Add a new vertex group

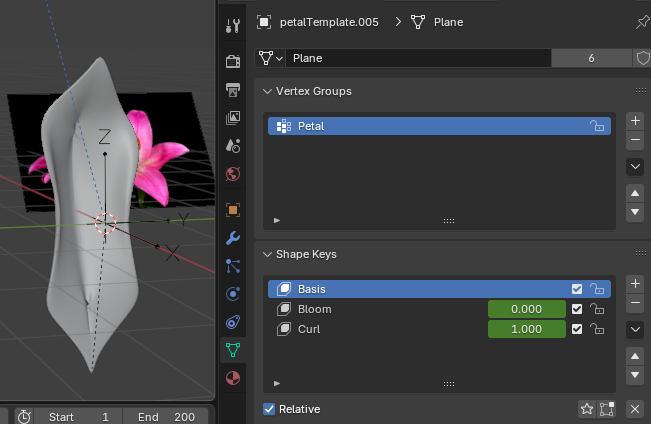[x=635, y=121]
